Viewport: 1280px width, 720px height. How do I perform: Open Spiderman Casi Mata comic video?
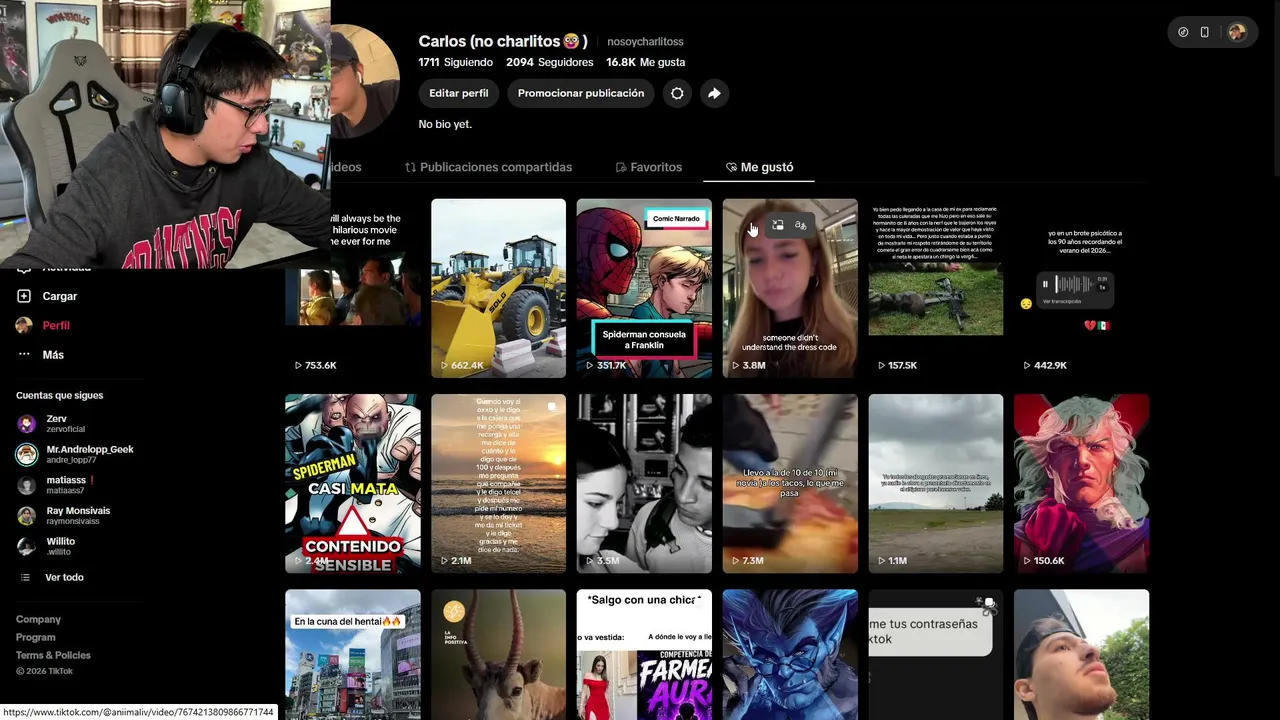353,483
